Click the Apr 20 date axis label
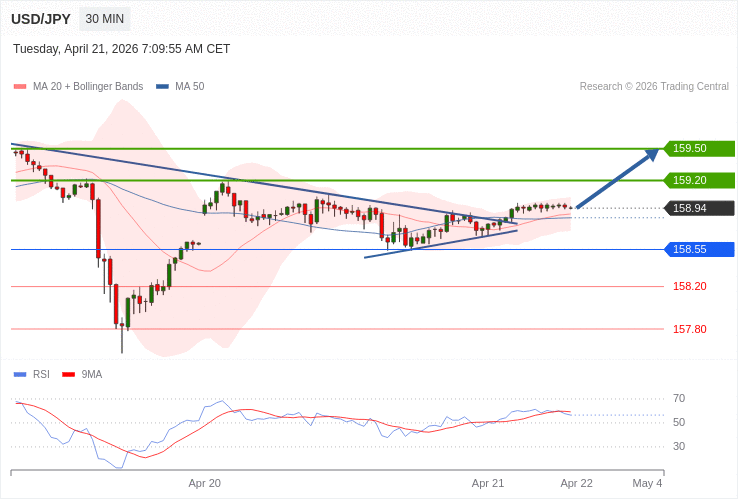 pos(204,483)
